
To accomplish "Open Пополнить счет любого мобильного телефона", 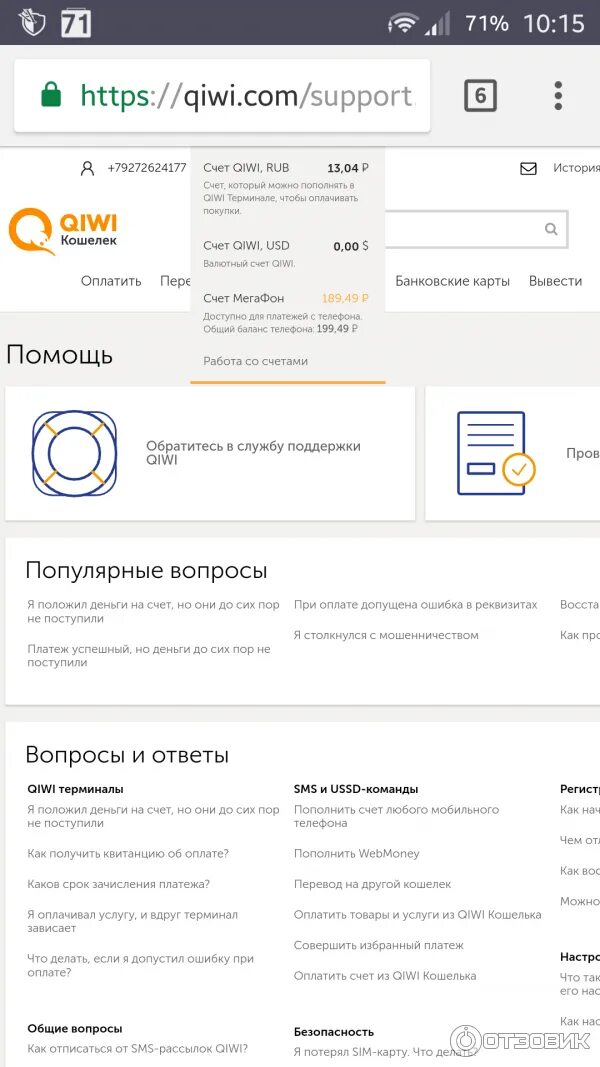I will 396,816.
